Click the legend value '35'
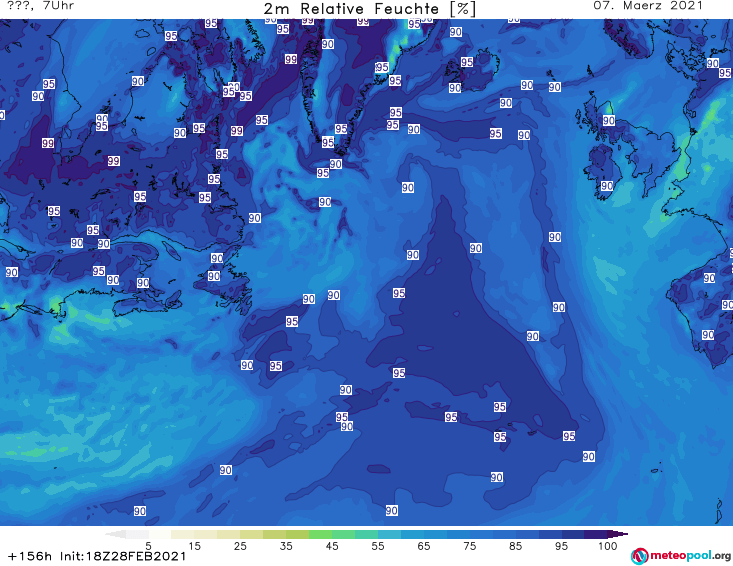This screenshot has width=733, height=566. [x=286, y=546]
